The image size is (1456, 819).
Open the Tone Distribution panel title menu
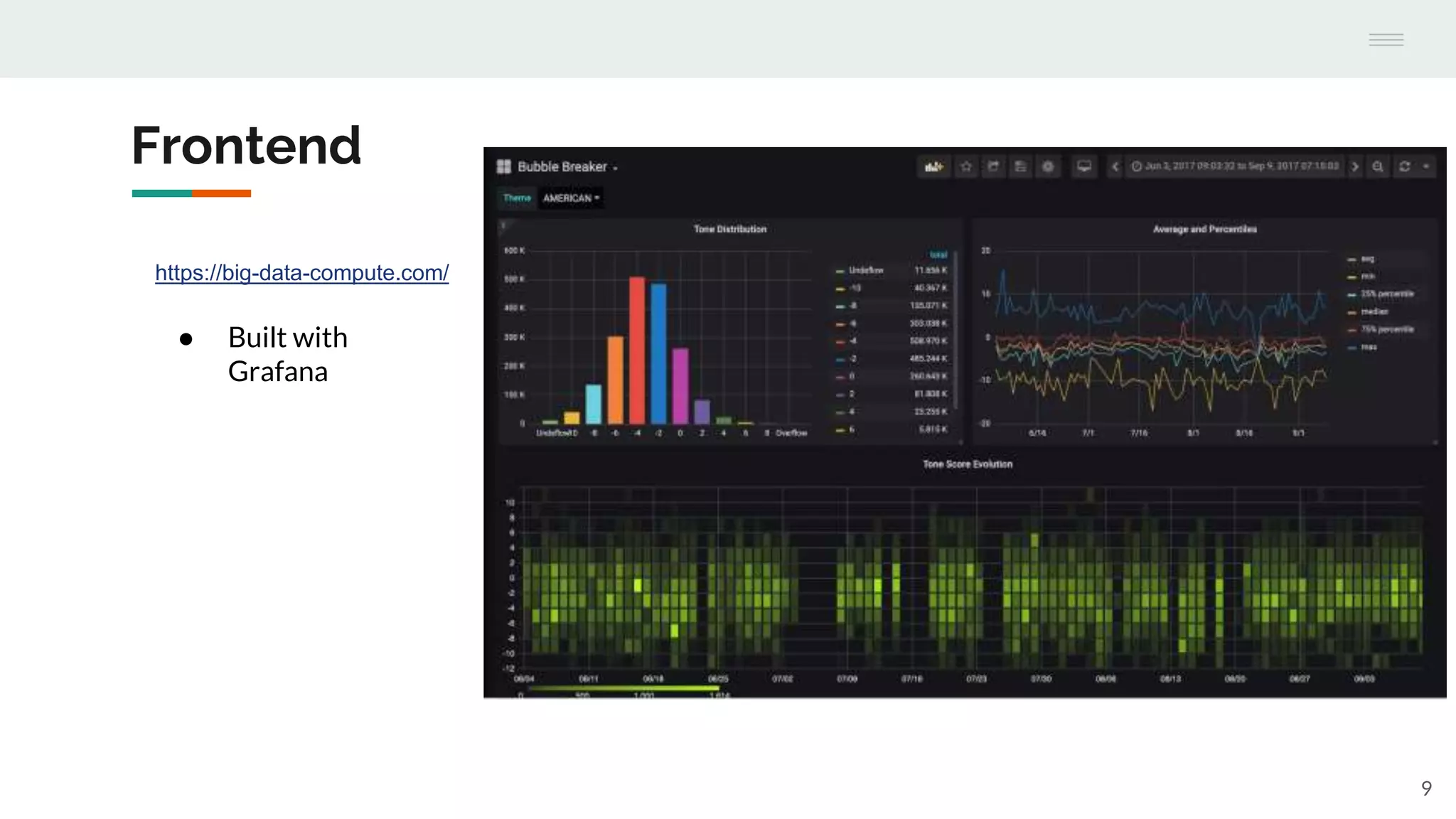click(x=729, y=229)
